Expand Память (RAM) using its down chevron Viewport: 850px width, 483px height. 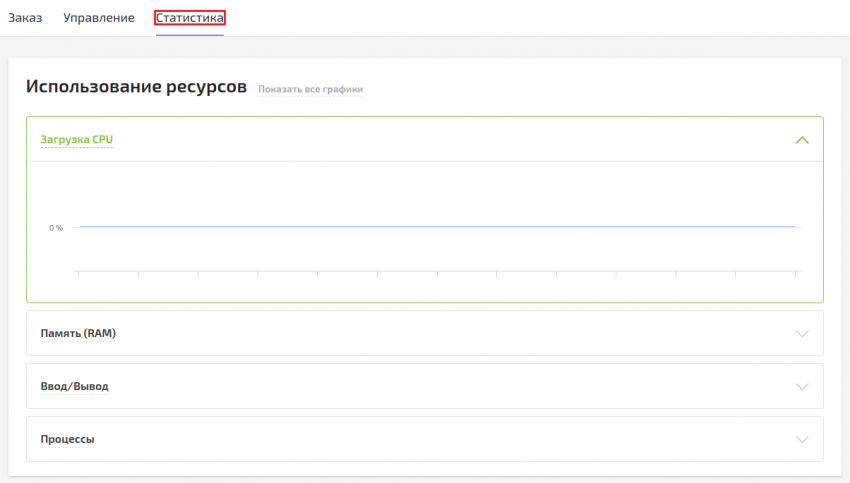click(x=801, y=333)
